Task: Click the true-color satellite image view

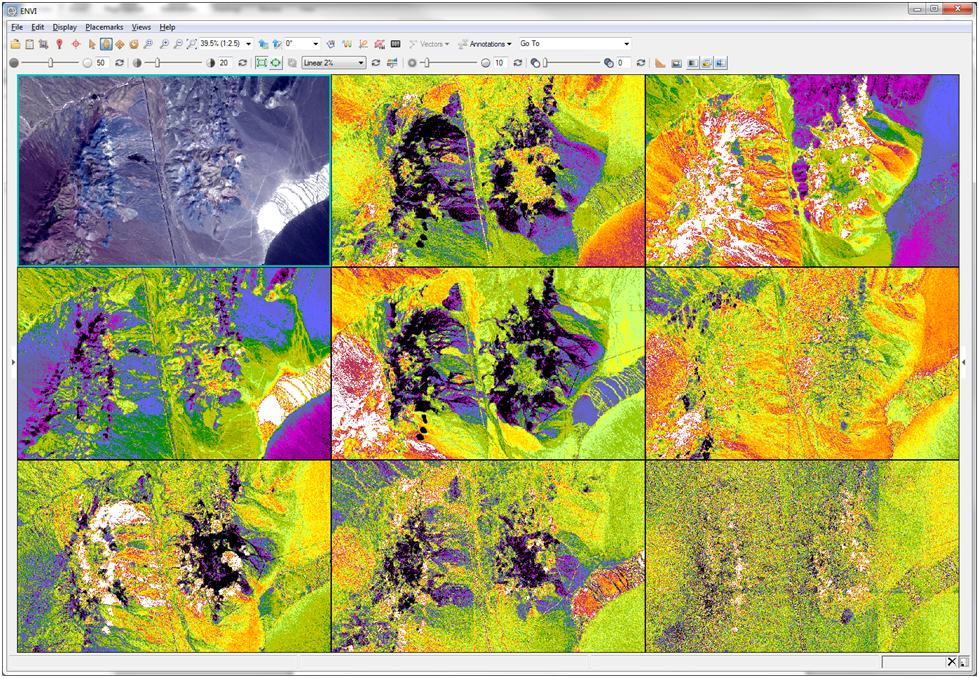Action: coord(174,170)
